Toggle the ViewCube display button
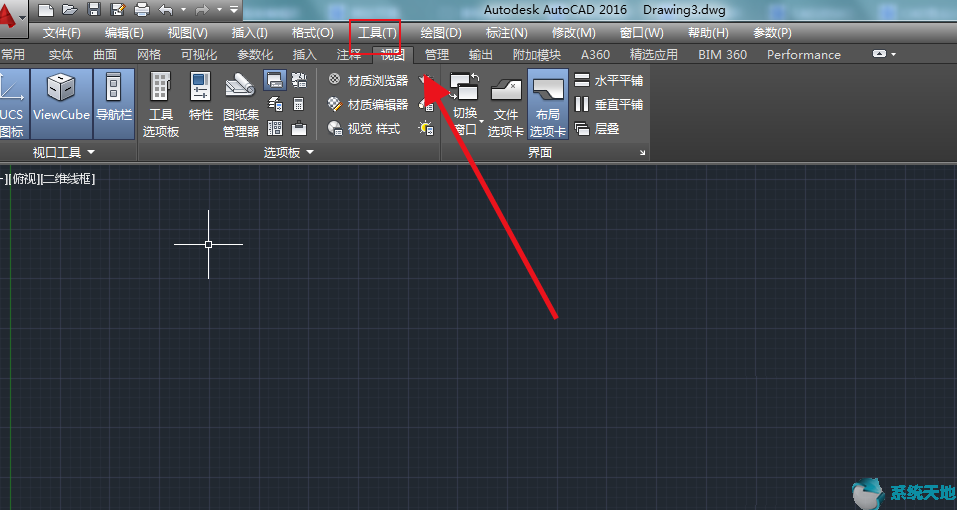Screen dimensions: 957x510 61,104
